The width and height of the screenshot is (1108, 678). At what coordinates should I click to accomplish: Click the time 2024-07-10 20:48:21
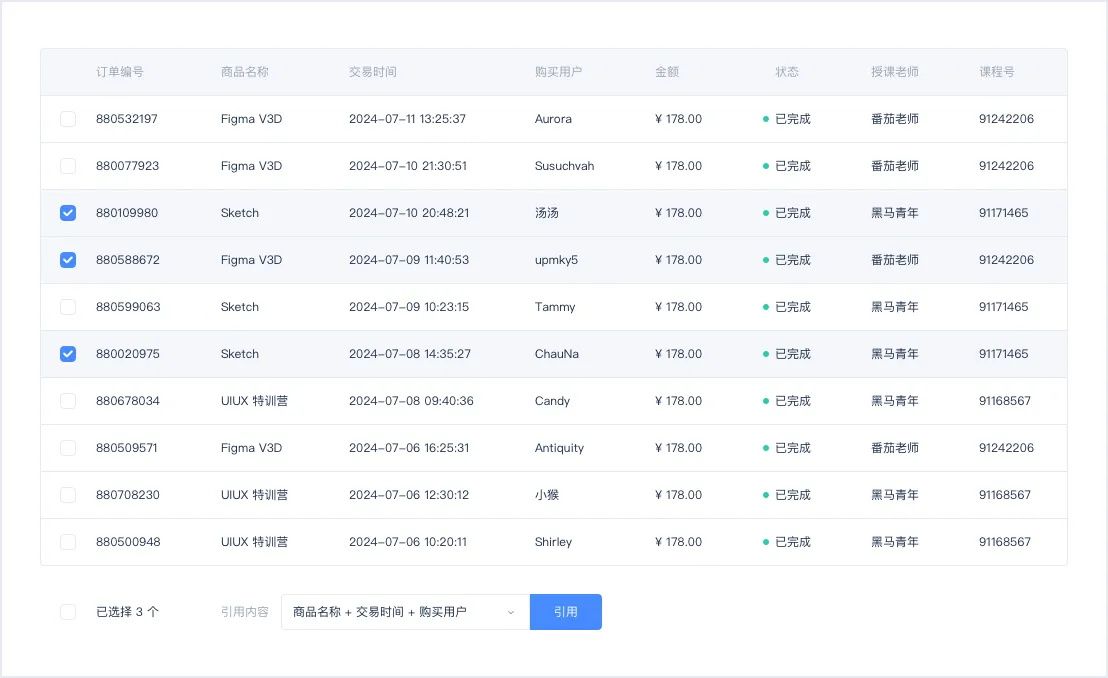[x=409, y=213]
